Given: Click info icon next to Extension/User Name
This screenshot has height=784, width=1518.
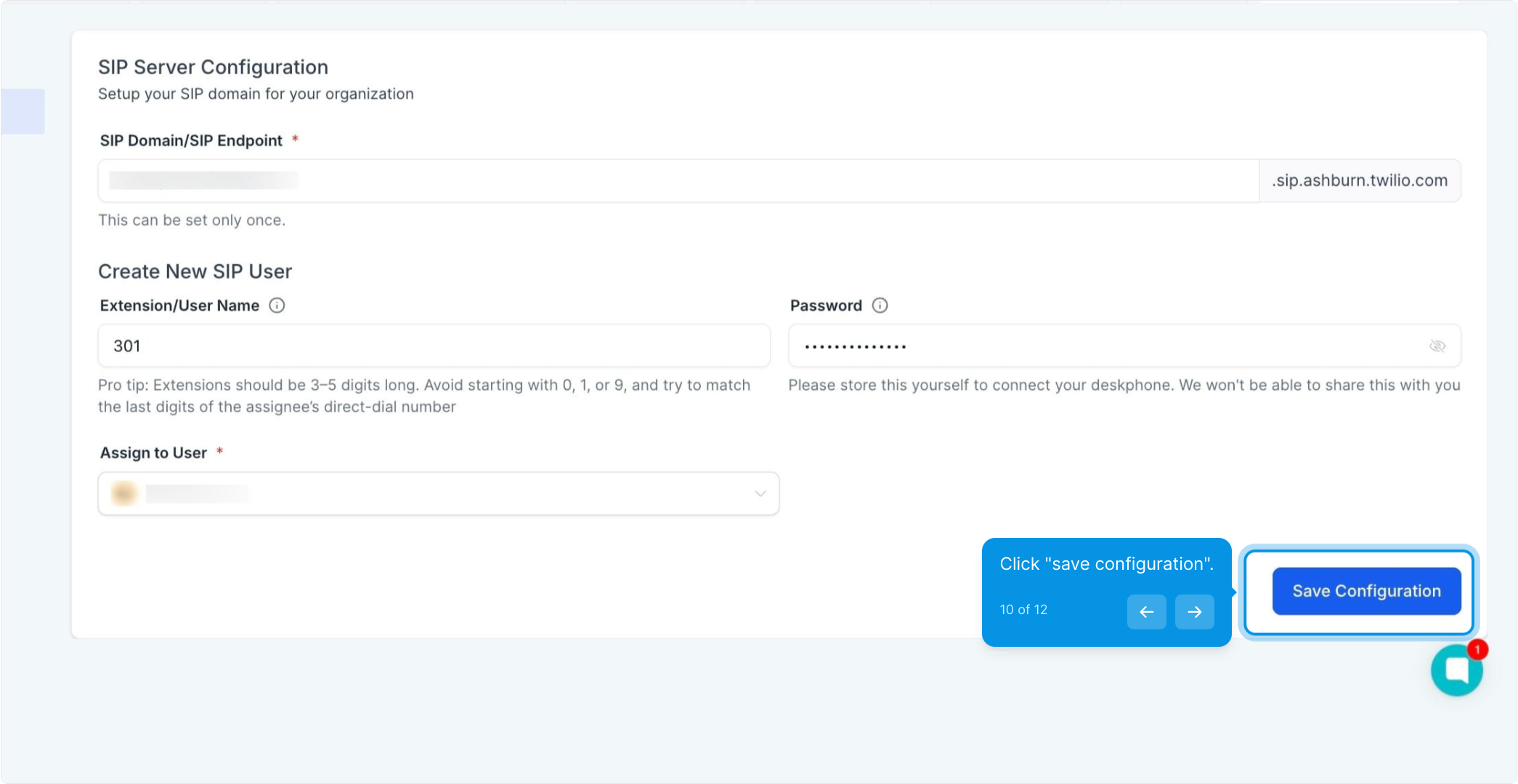Looking at the screenshot, I should pos(277,306).
